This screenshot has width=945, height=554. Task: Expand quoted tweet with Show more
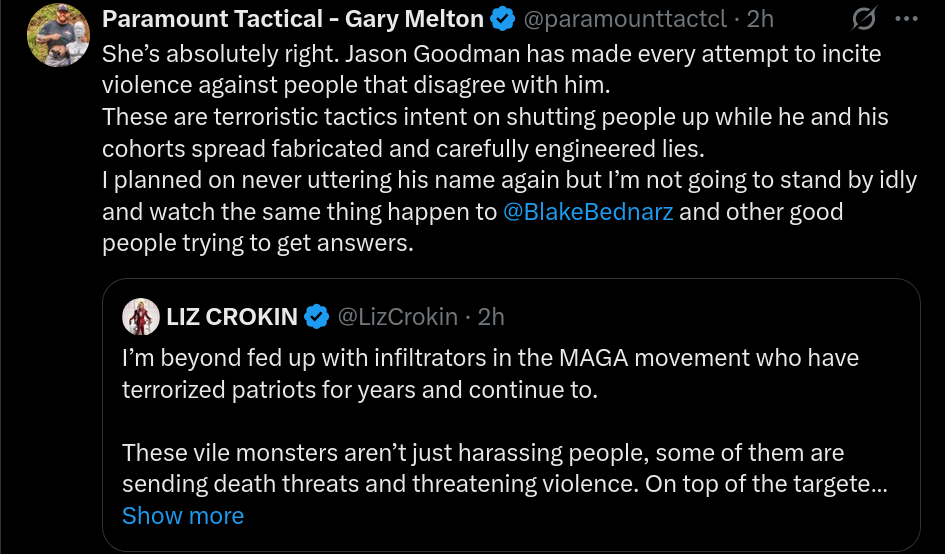(183, 516)
